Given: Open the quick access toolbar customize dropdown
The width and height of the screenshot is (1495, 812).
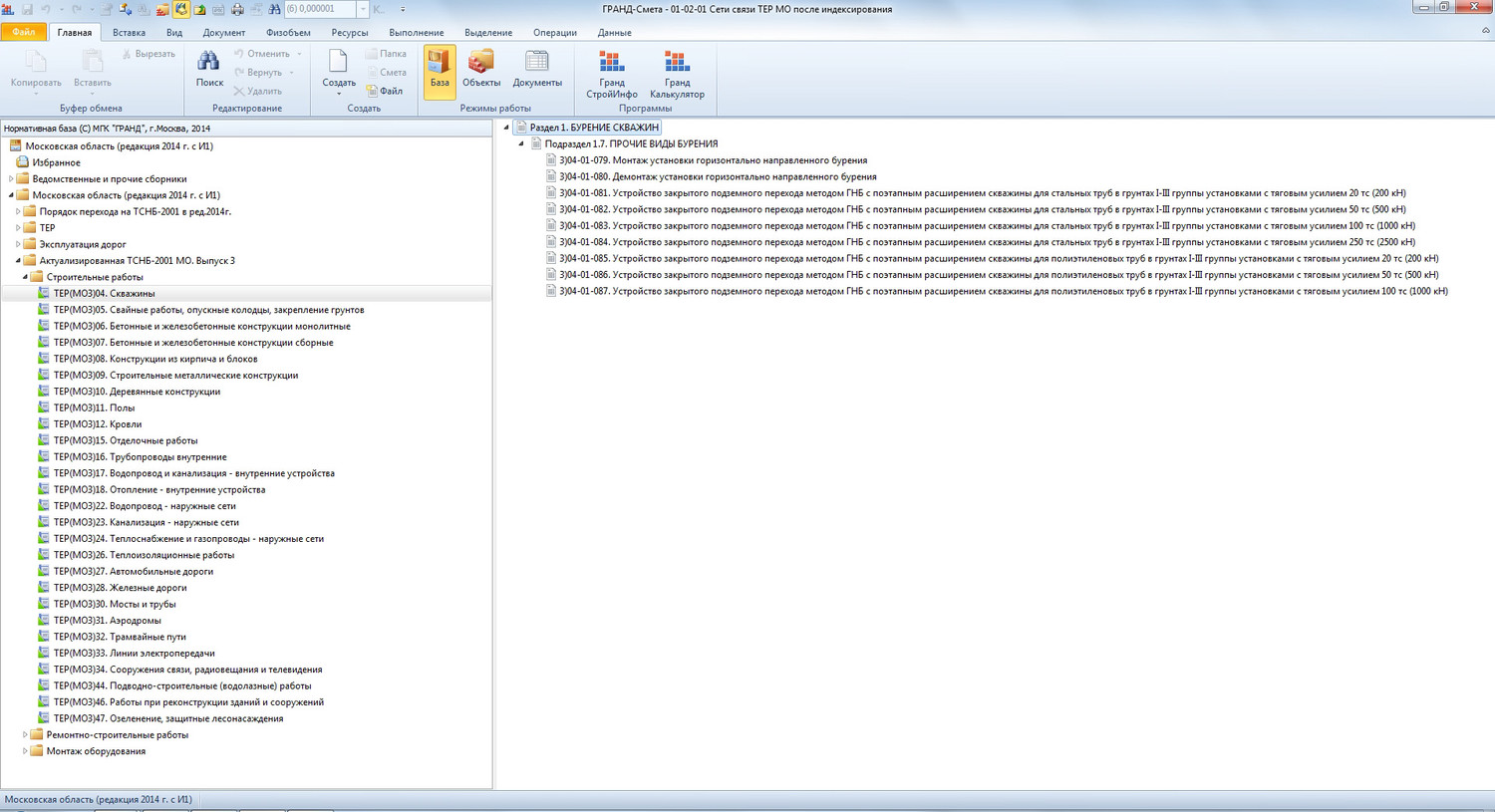Looking at the screenshot, I should 403,9.
